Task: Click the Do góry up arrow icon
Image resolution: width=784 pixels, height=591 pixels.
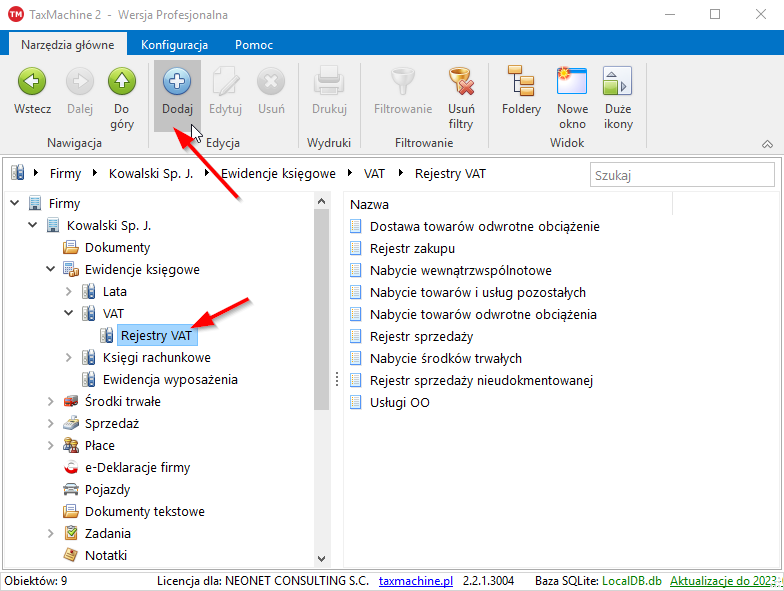Action: click(122, 82)
